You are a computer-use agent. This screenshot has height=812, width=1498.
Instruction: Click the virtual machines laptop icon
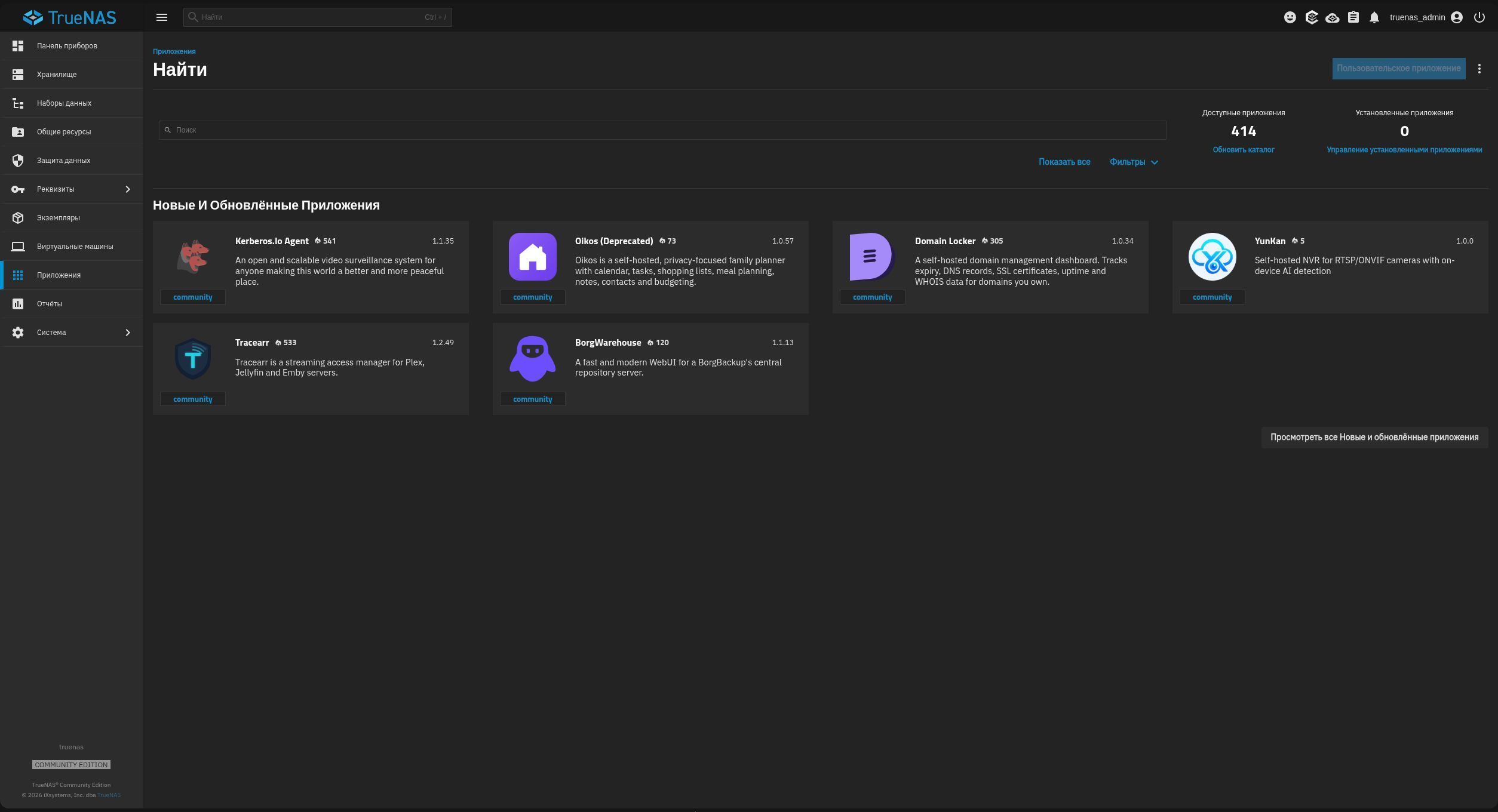18,247
